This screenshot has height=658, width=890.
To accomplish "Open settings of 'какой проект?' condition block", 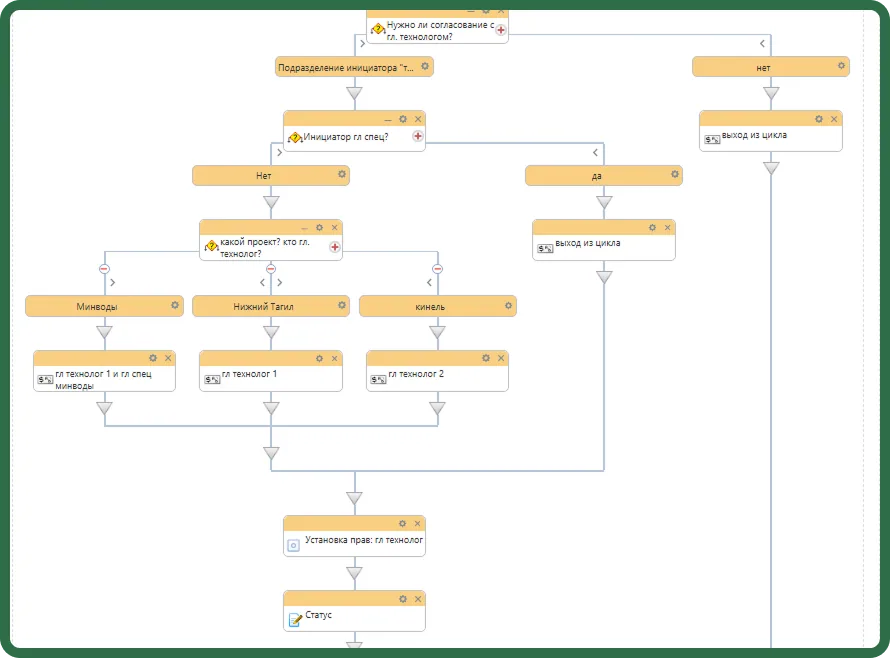I will click(x=320, y=228).
